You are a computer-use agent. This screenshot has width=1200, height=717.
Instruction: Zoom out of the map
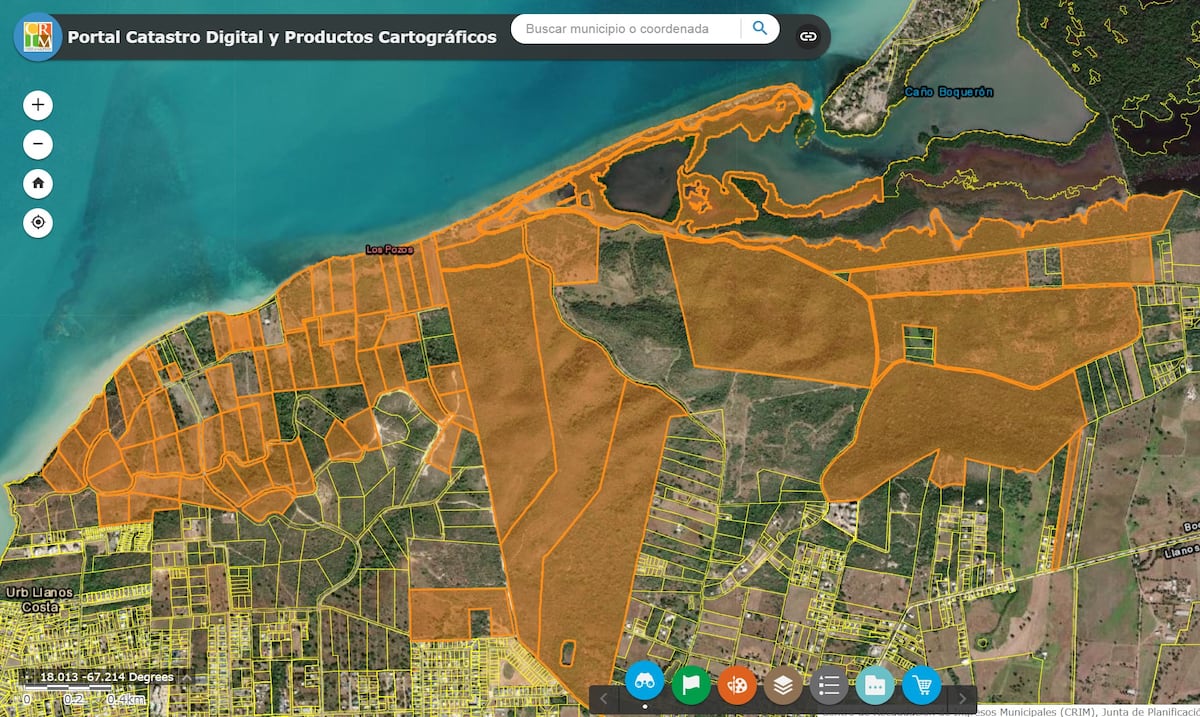click(38, 145)
